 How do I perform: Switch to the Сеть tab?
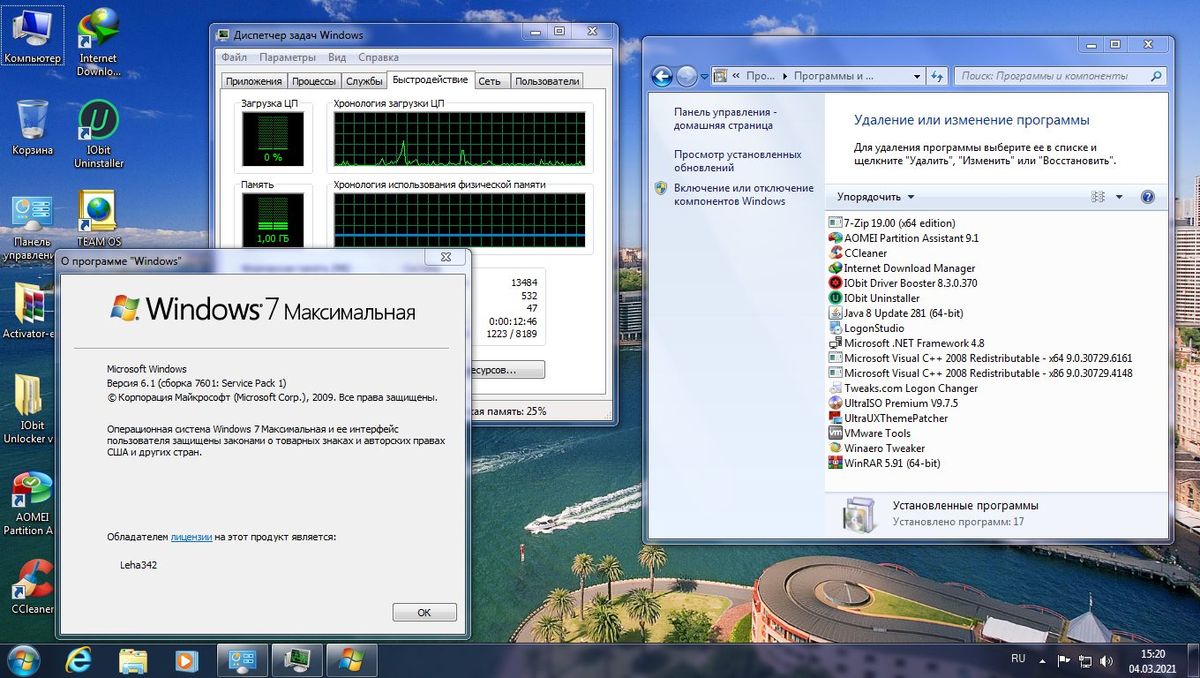click(x=490, y=82)
